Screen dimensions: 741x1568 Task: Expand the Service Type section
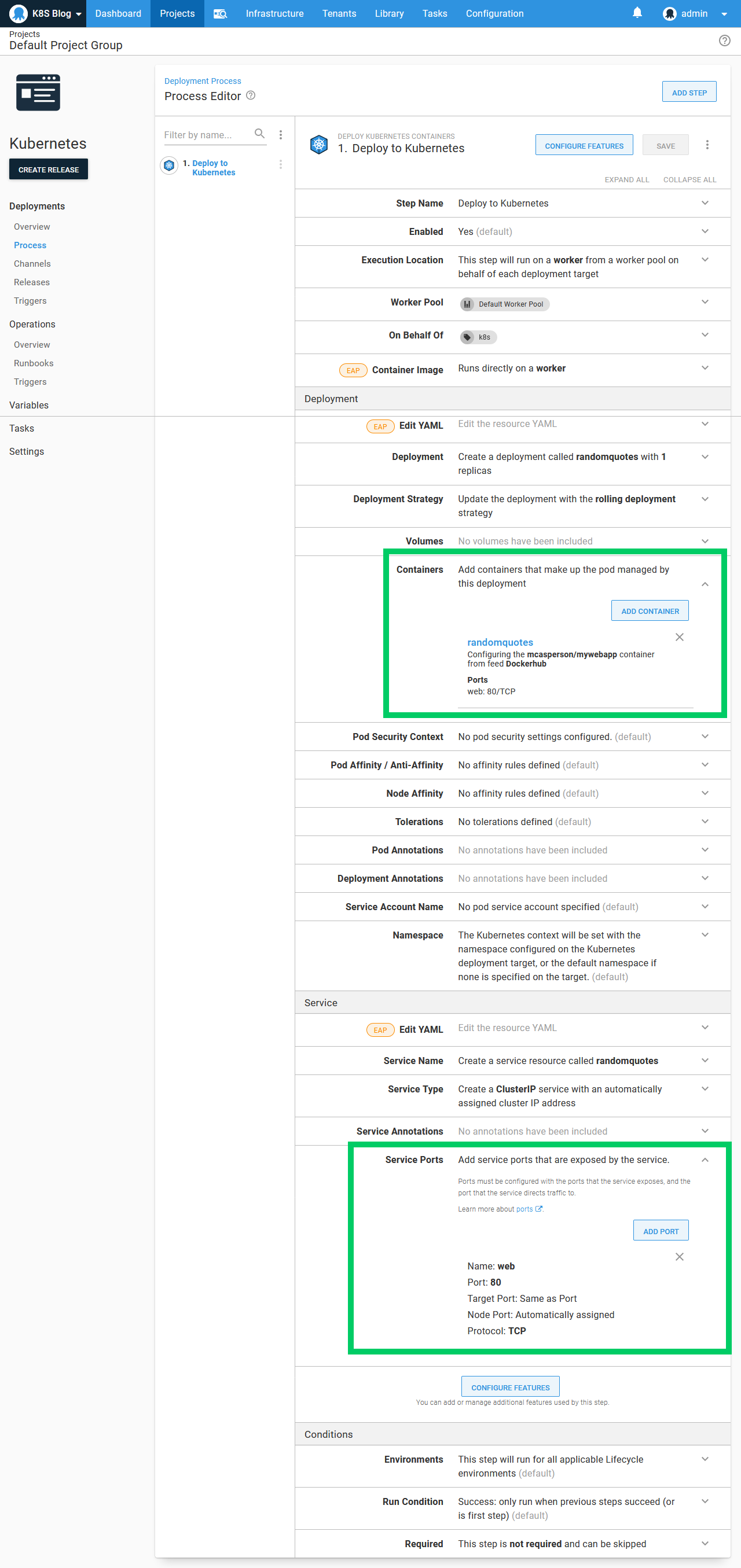point(705,1089)
